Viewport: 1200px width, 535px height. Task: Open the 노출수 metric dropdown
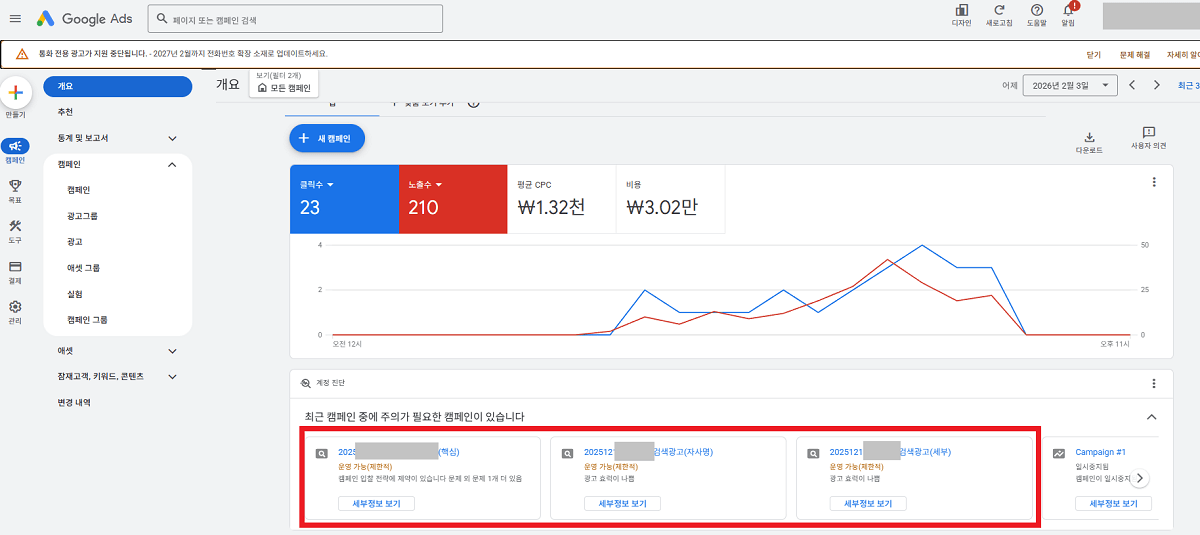coord(424,184)
